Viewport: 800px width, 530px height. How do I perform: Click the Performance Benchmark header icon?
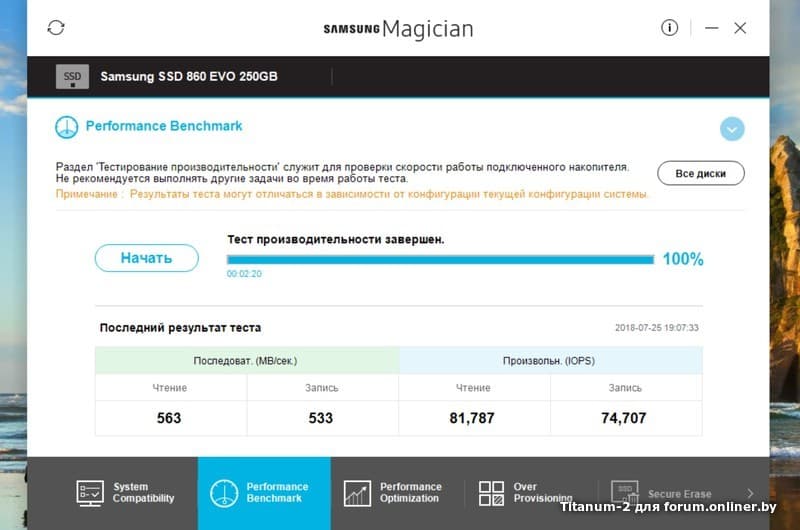click(66, 127)
